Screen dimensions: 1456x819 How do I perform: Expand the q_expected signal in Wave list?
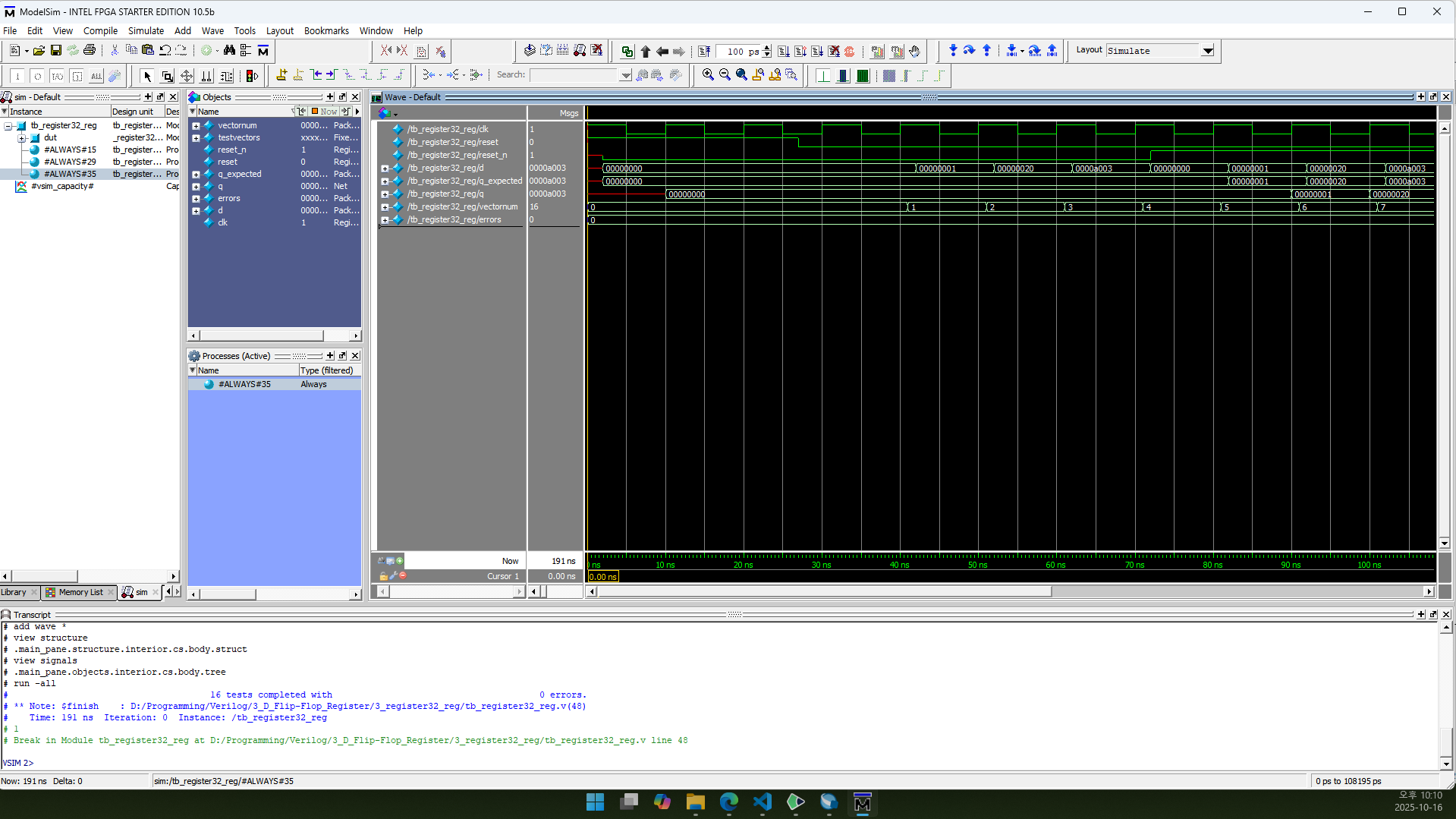click(385, 181)
